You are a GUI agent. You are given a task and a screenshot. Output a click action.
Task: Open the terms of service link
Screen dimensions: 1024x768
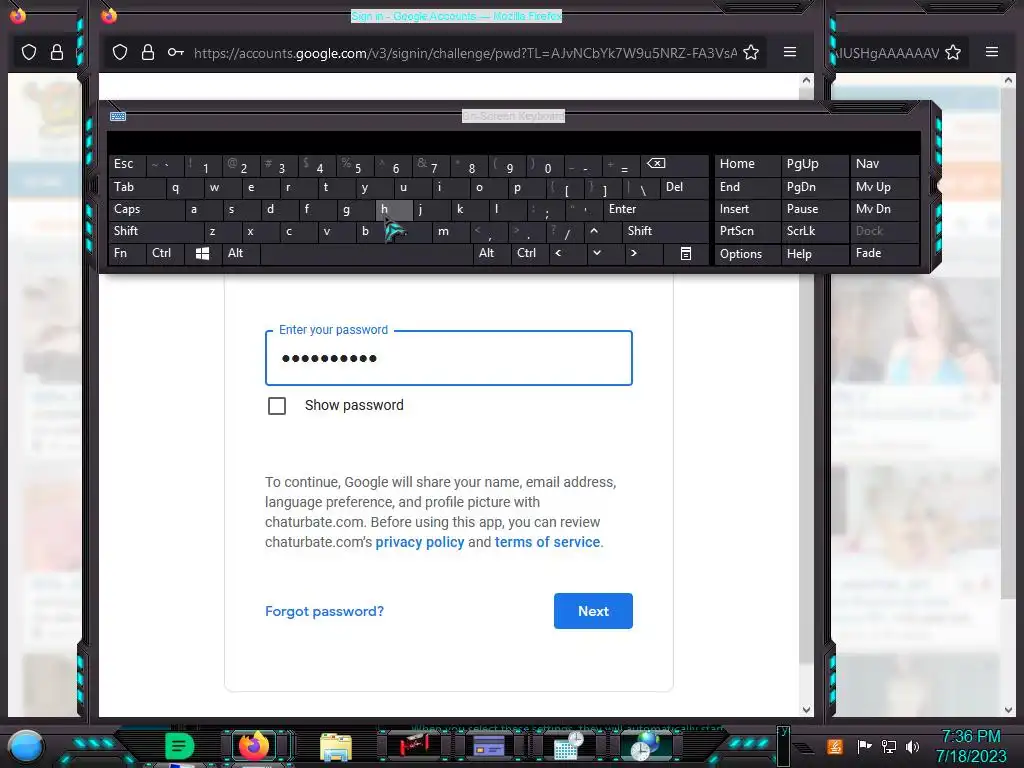click(x=547, y=542)
